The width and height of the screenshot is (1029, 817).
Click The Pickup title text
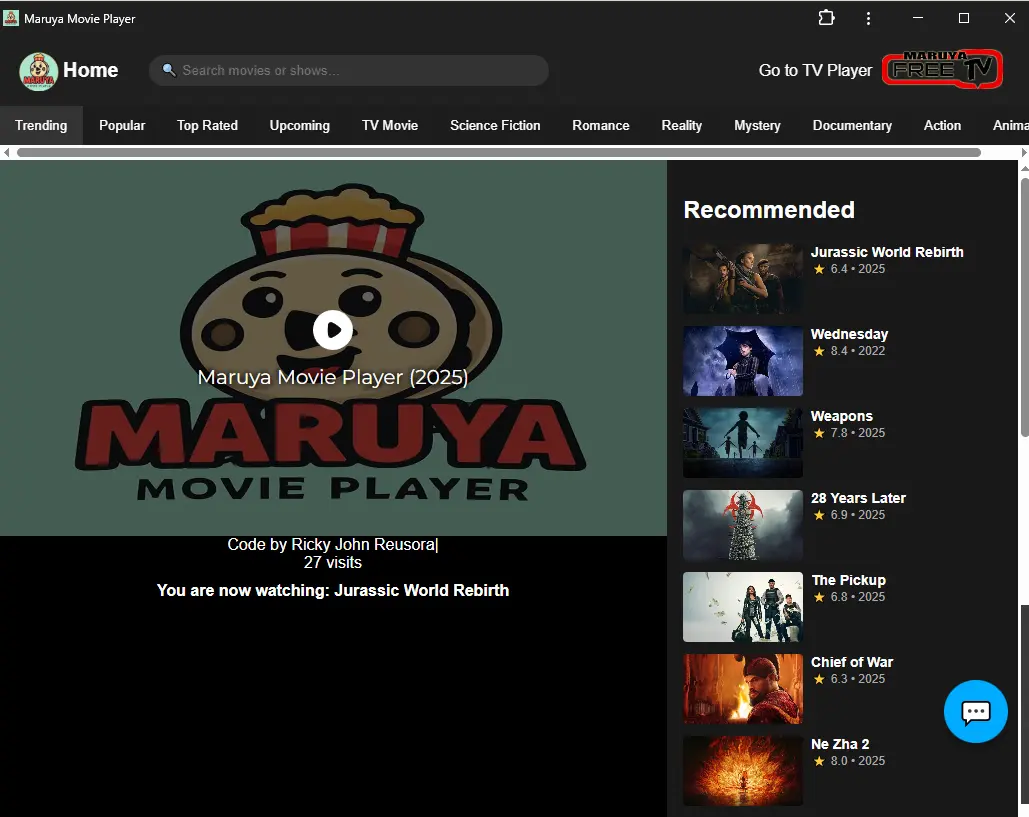tap(849, 580)
